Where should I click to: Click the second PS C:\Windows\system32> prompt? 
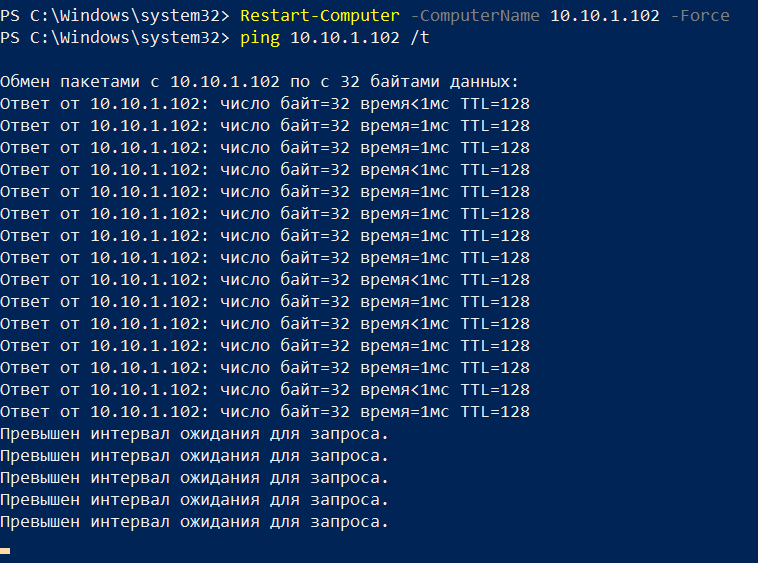tap(115, 38)
